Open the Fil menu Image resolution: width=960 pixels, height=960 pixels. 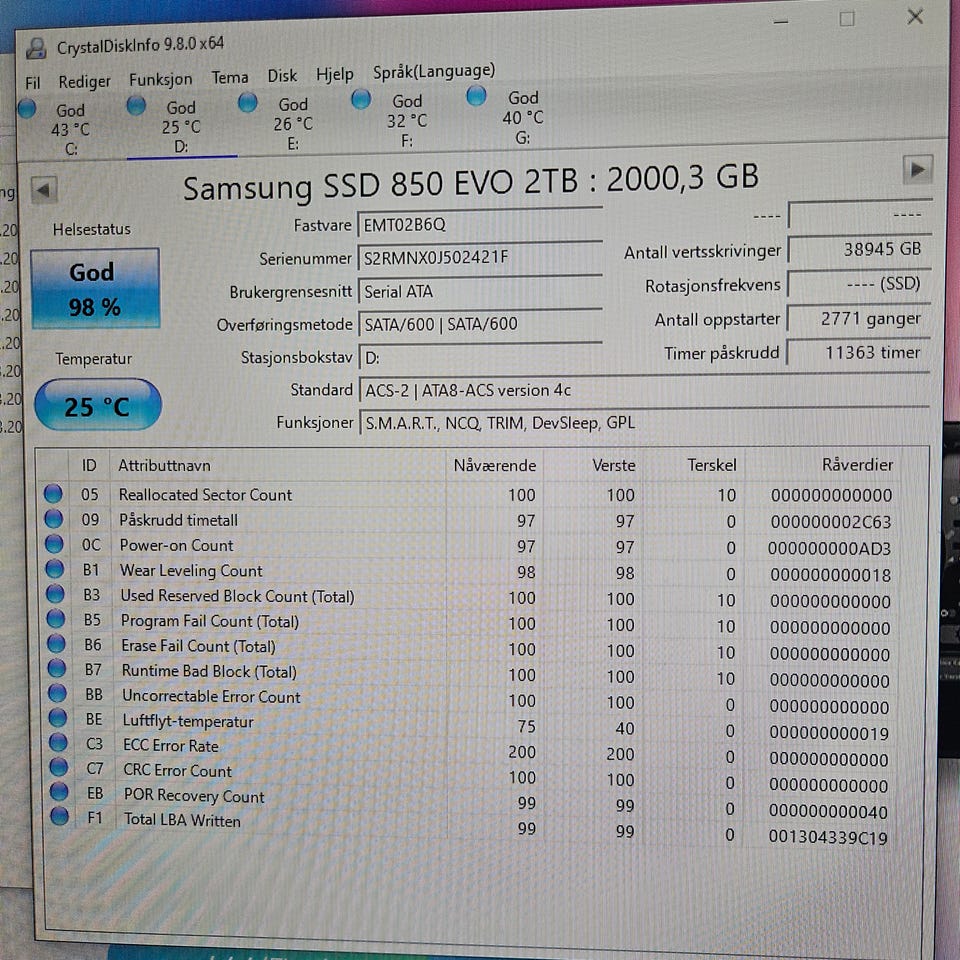[x=32, y=83]
